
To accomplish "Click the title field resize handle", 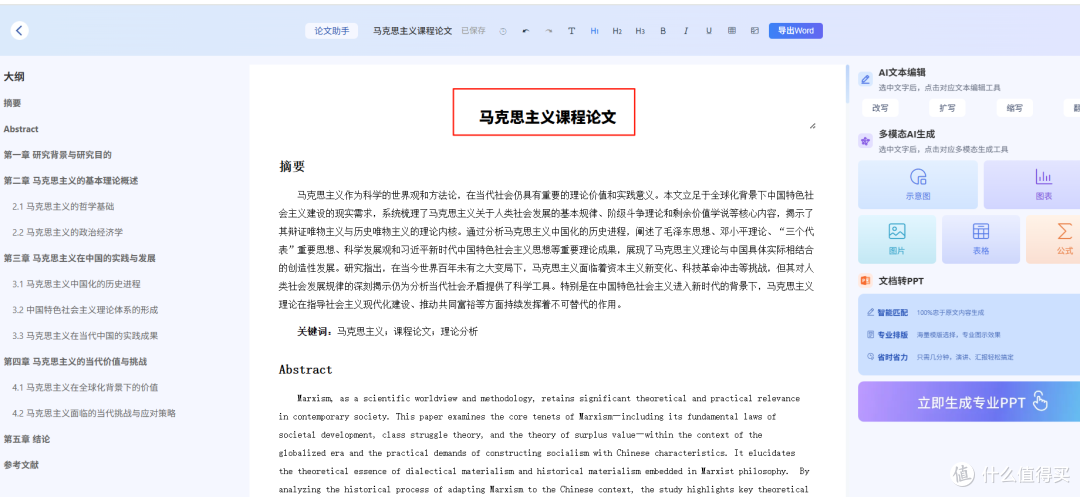I will (812, 126).
